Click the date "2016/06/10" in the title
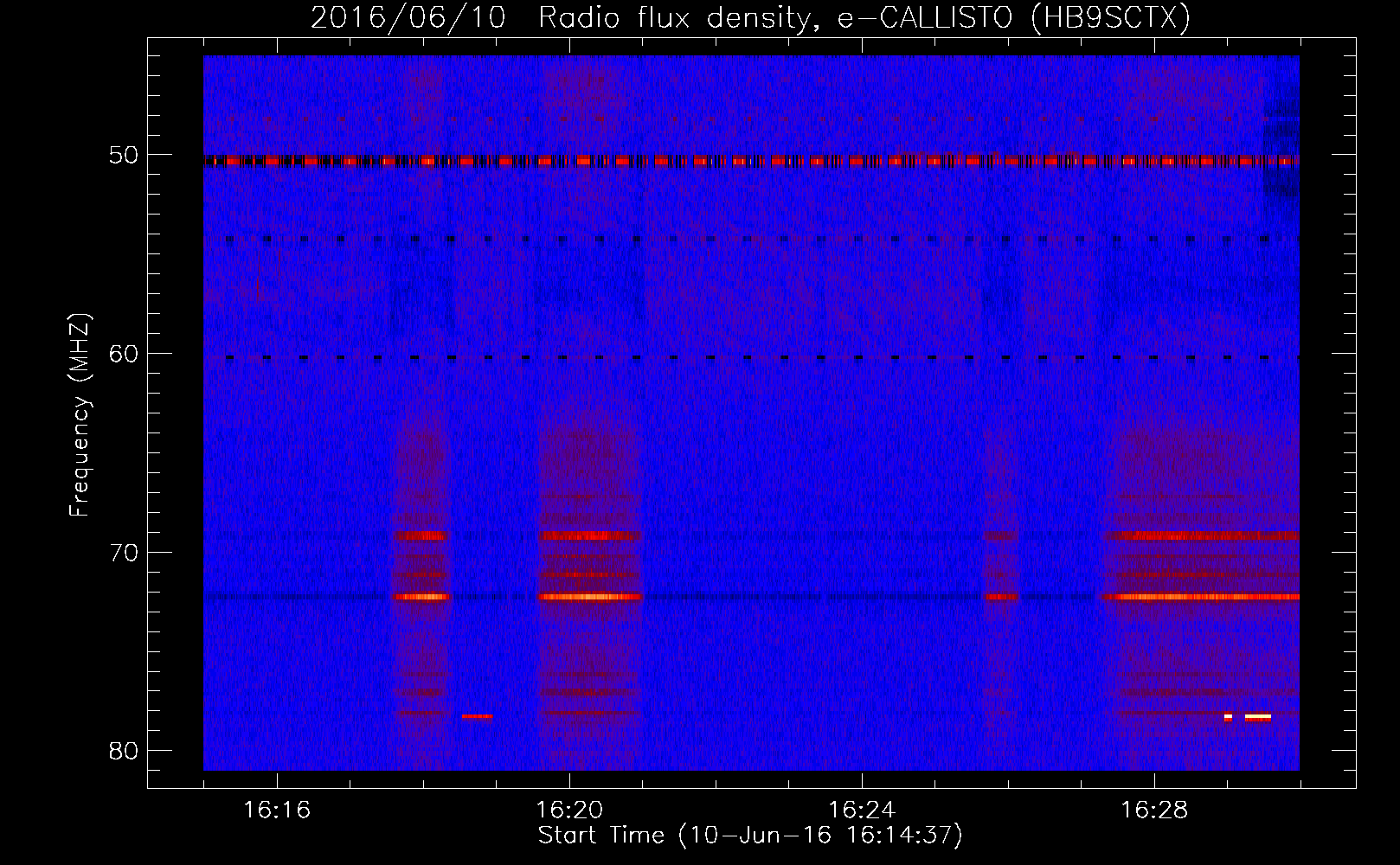1400x865 pixels. 408,18
